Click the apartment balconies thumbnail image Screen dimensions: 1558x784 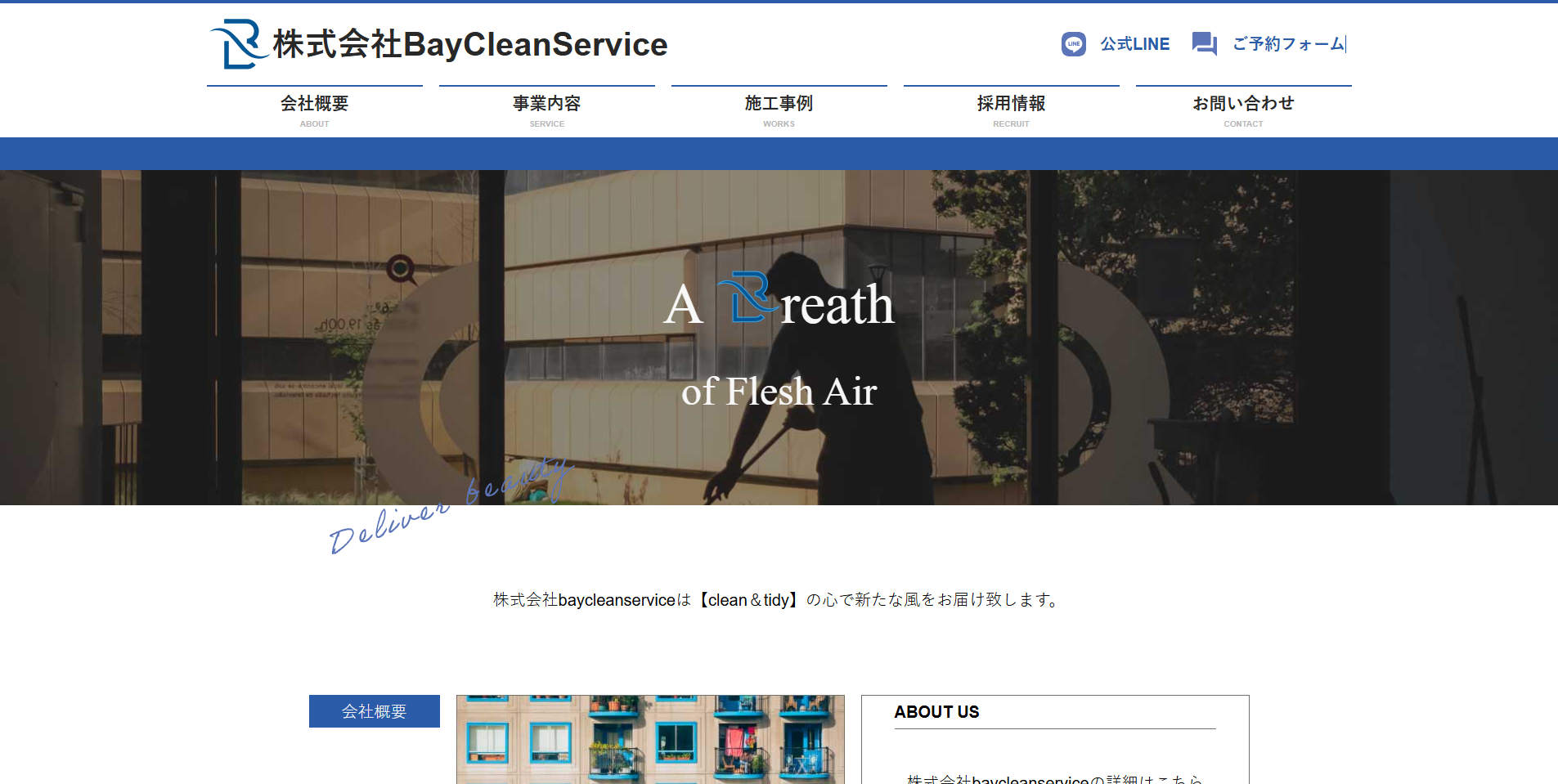[x=650, y=739]
